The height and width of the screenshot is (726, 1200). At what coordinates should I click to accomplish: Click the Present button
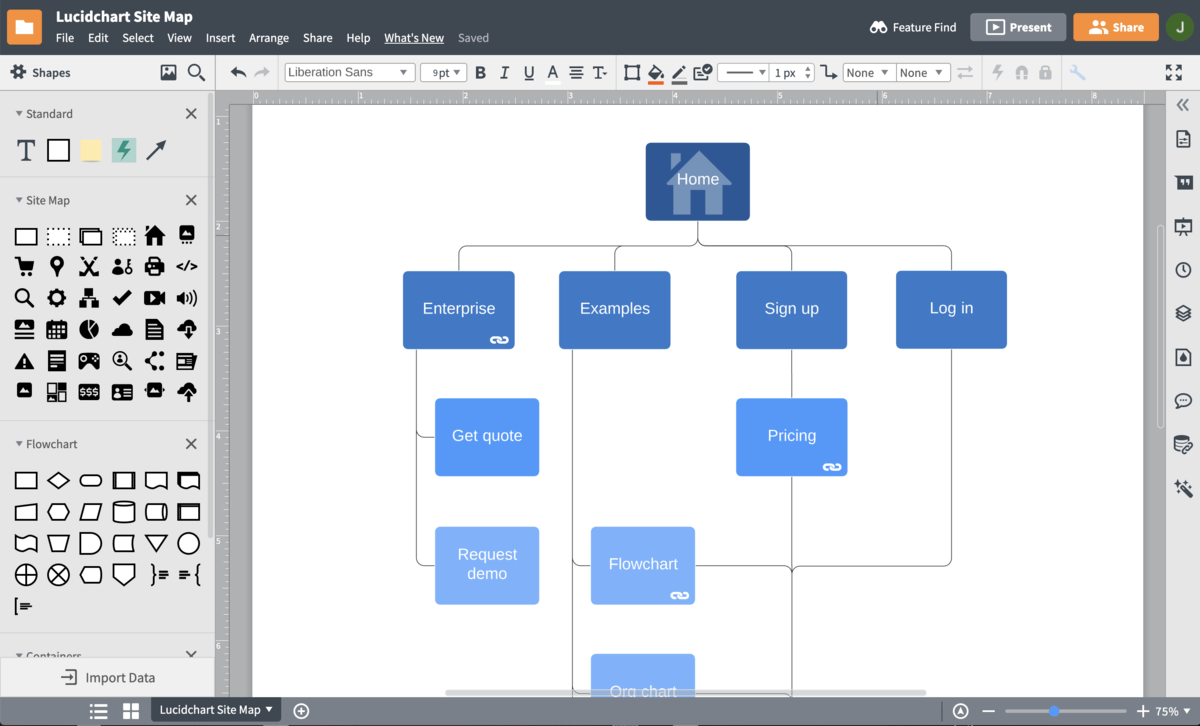pos(1018,27)
